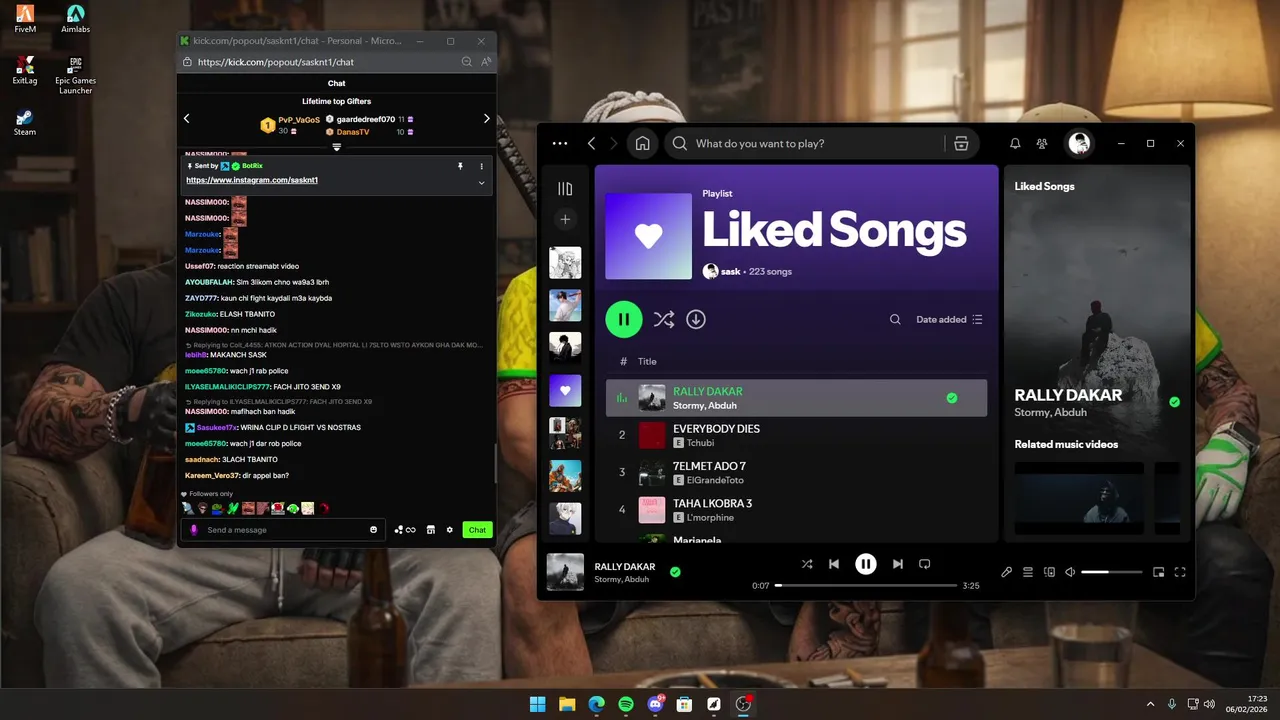The height and width of the screenshot is (720, 1280).
Task: Show next top gifters arrow
Action: pyautogui.click(x=487, y=118)
